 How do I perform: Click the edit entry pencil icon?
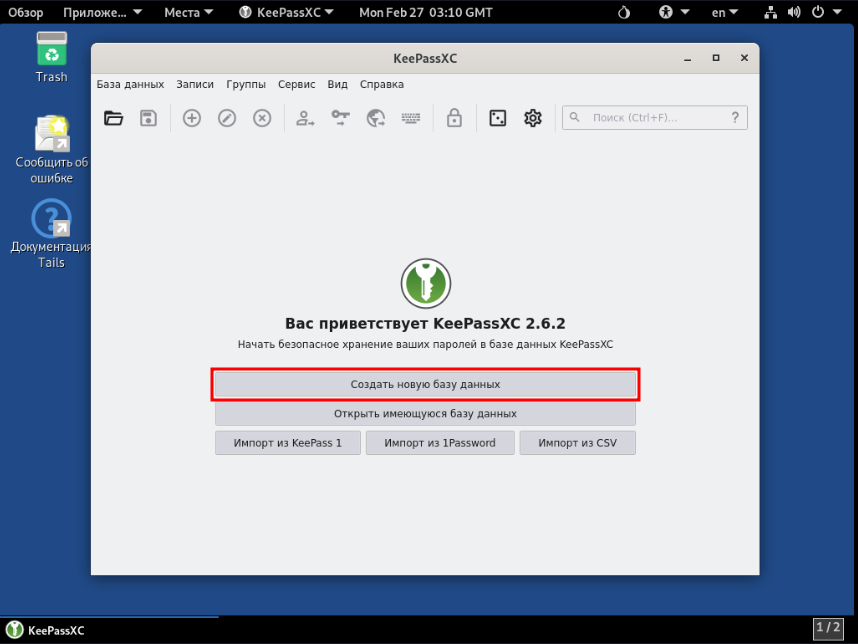tap(227, 118)
